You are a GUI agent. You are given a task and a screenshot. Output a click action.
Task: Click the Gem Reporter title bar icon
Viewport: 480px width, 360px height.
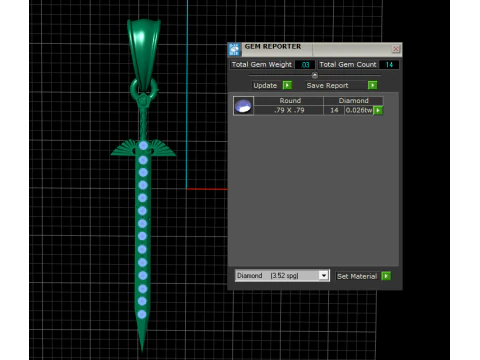(x=234, y=49)
